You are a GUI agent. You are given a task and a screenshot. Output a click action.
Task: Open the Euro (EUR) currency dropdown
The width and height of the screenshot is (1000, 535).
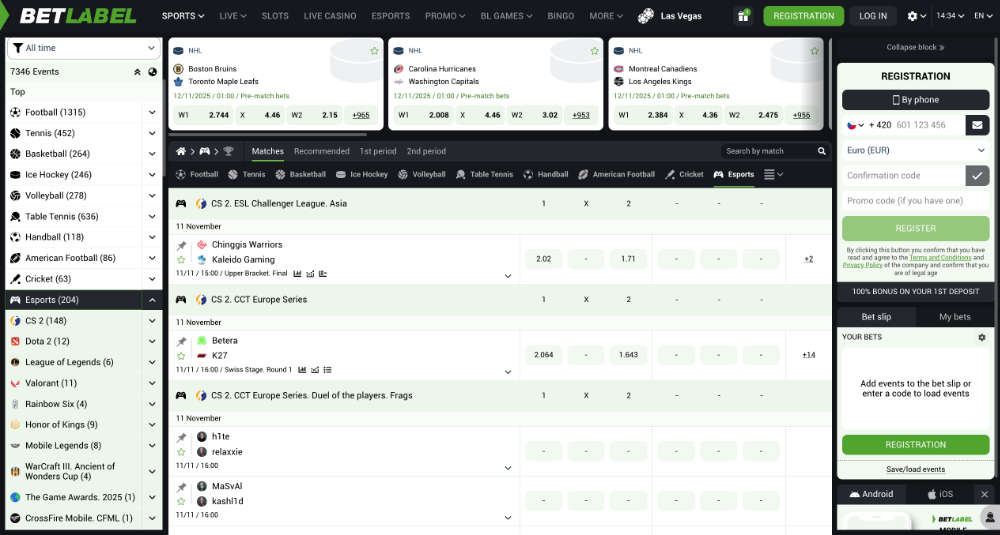[915, 150]
